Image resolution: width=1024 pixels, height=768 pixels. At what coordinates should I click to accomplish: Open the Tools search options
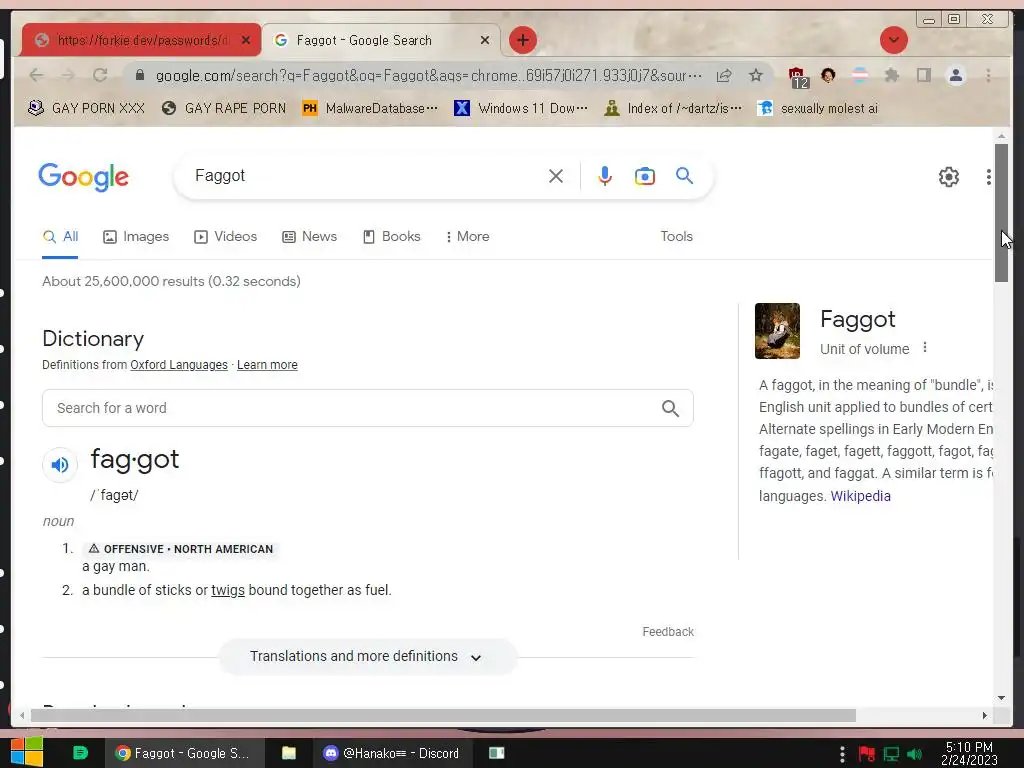(x=677, y=236)
